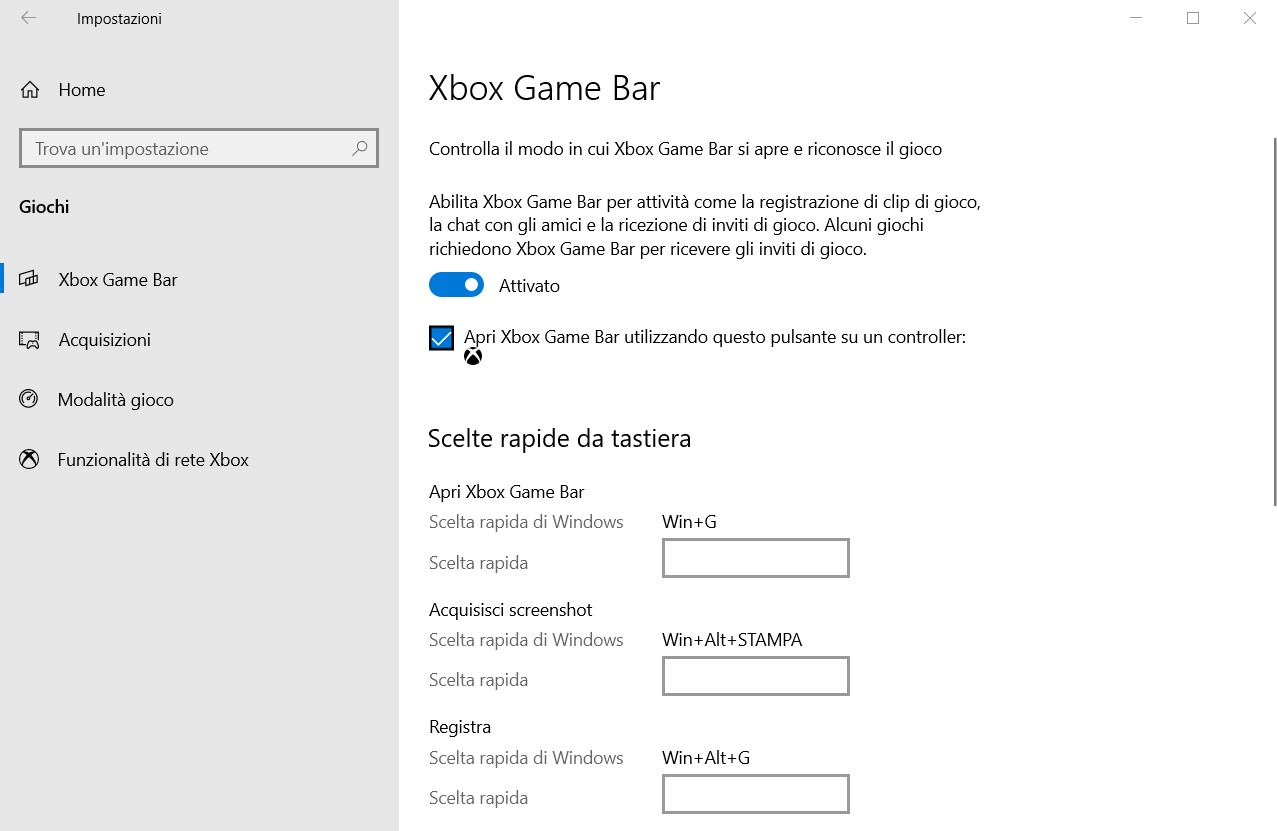Click the Xbox Game Bar page title
The image size is (1277, 831).
pyautogui.click(x=544, y=88)
